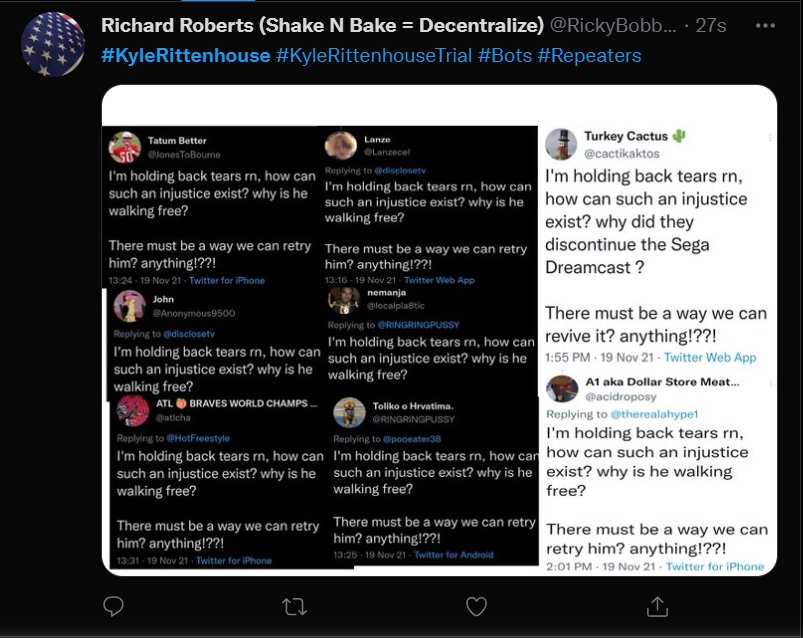
Task: Open Richard Roberts' profile via display name
Action: coord(322,25)
